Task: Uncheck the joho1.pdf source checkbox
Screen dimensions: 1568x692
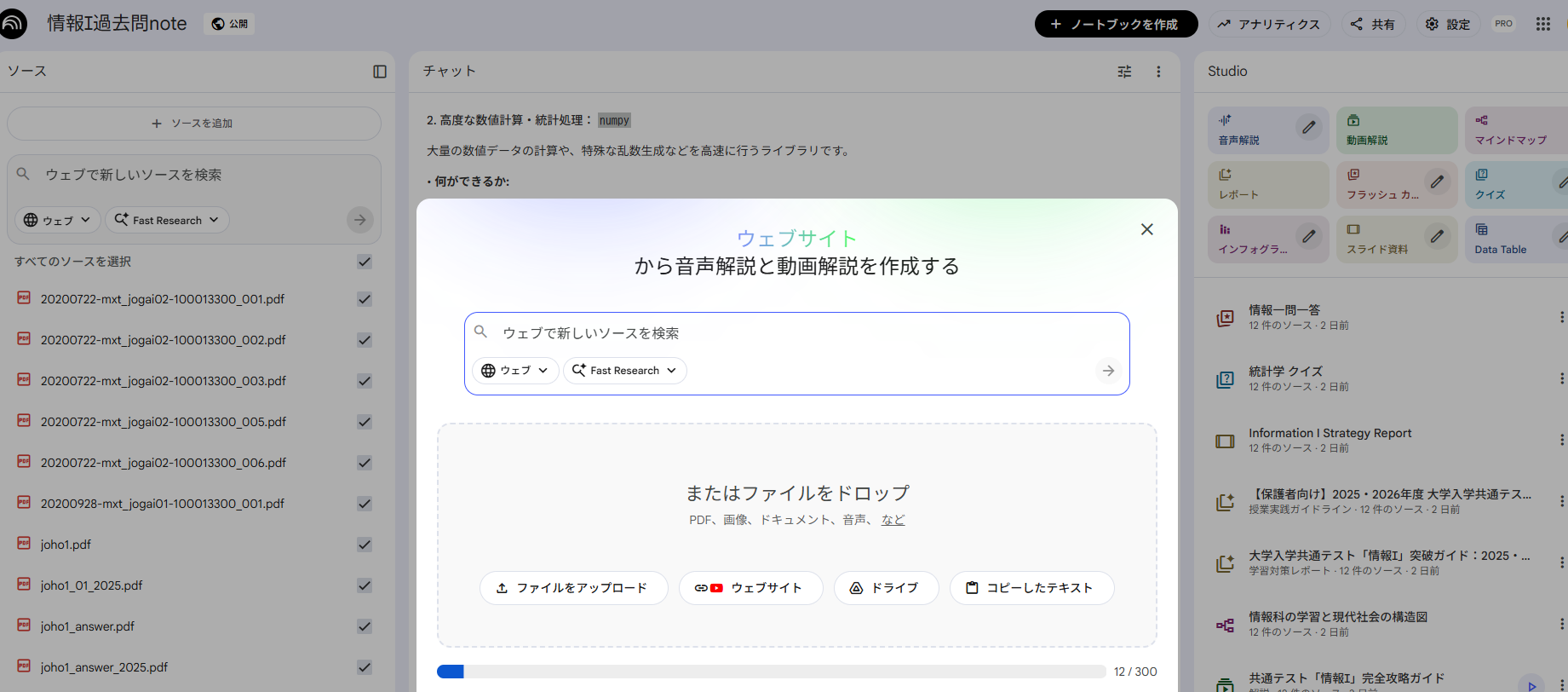Action: 365,545
